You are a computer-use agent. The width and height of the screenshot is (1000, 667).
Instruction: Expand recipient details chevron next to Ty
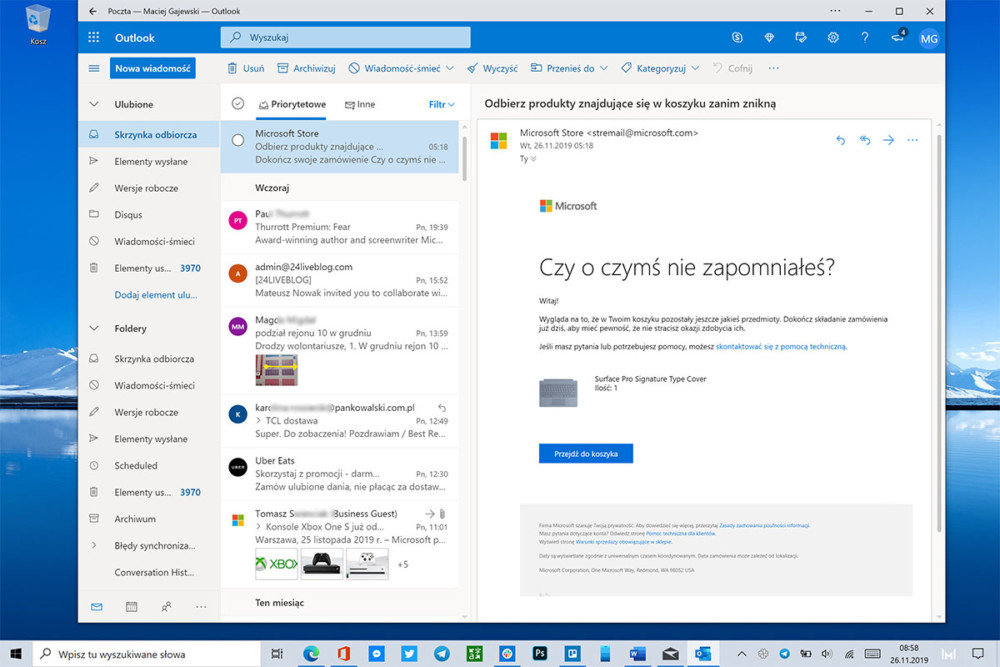tap(533, 159)
